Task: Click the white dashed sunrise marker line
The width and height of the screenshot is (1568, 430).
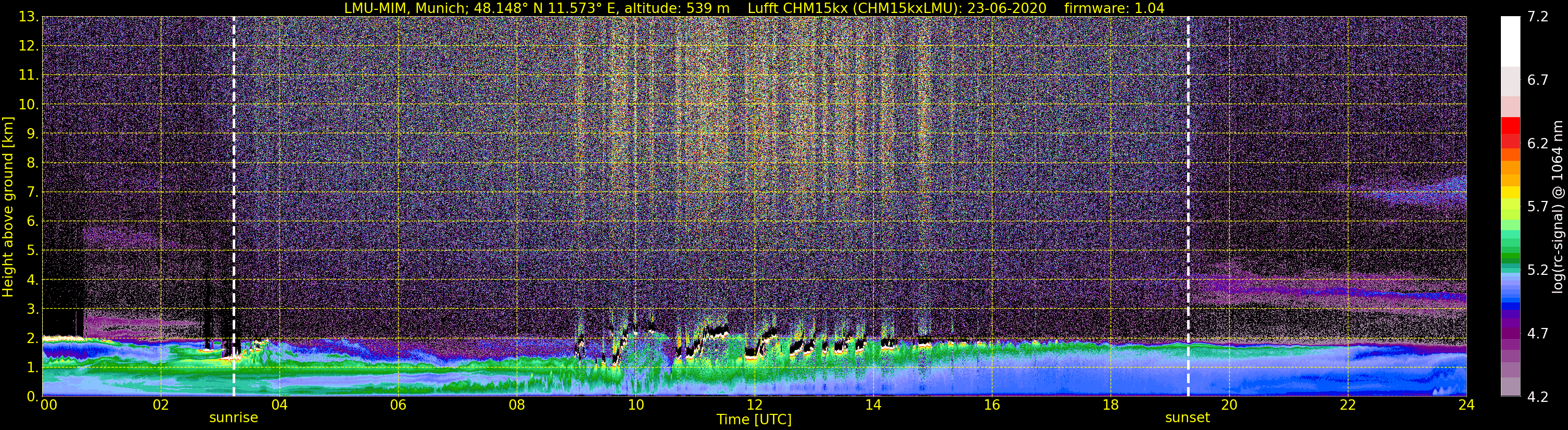Action: point(234,207)
